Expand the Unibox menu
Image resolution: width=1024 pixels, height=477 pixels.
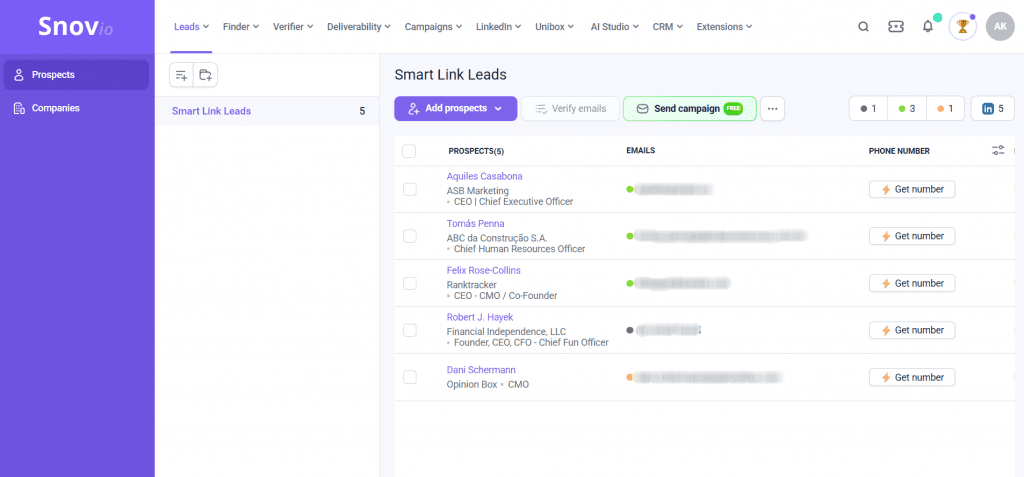(x=554, y=27)
